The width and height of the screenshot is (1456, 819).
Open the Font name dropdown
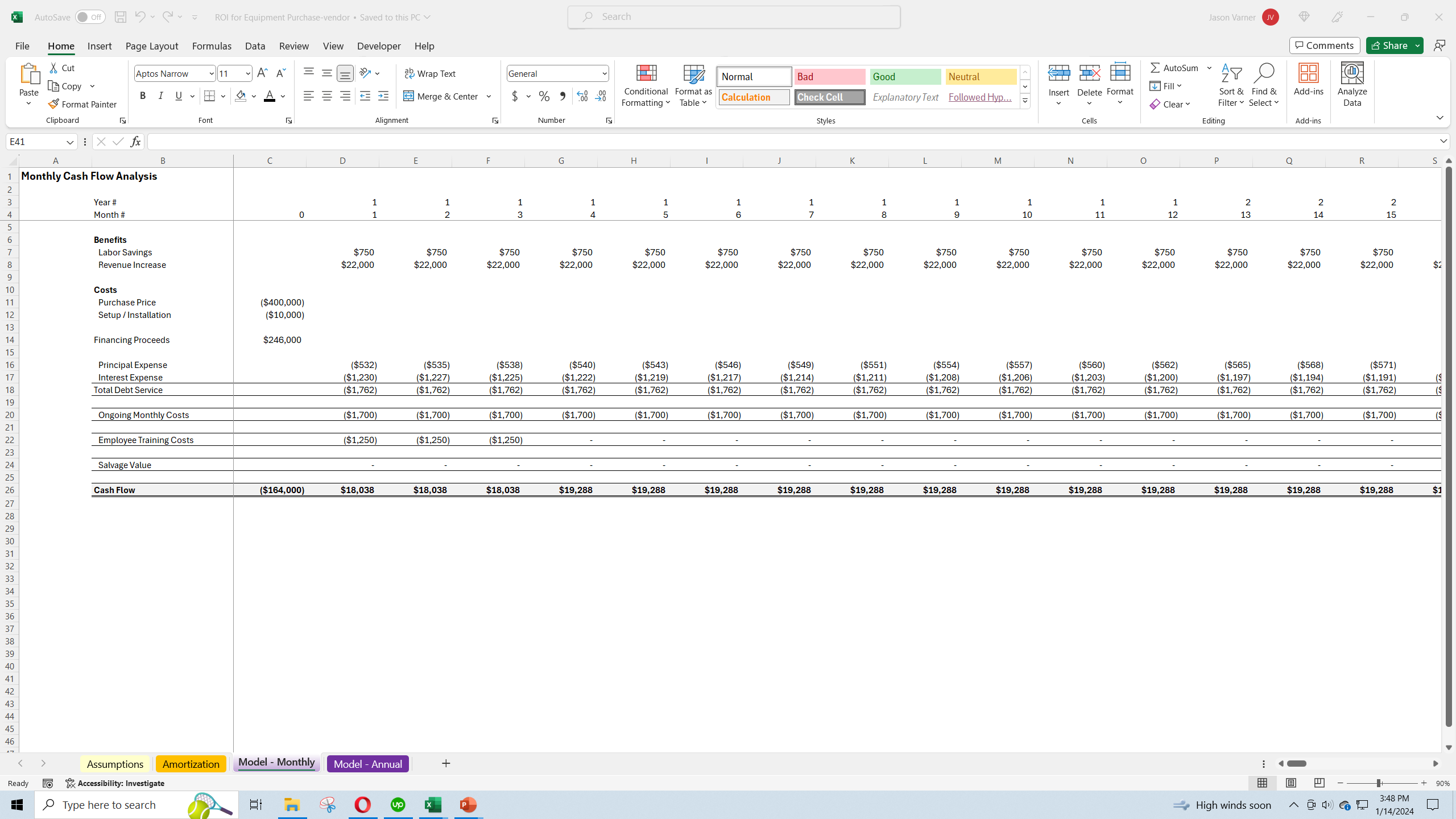(x=210, y=73)
